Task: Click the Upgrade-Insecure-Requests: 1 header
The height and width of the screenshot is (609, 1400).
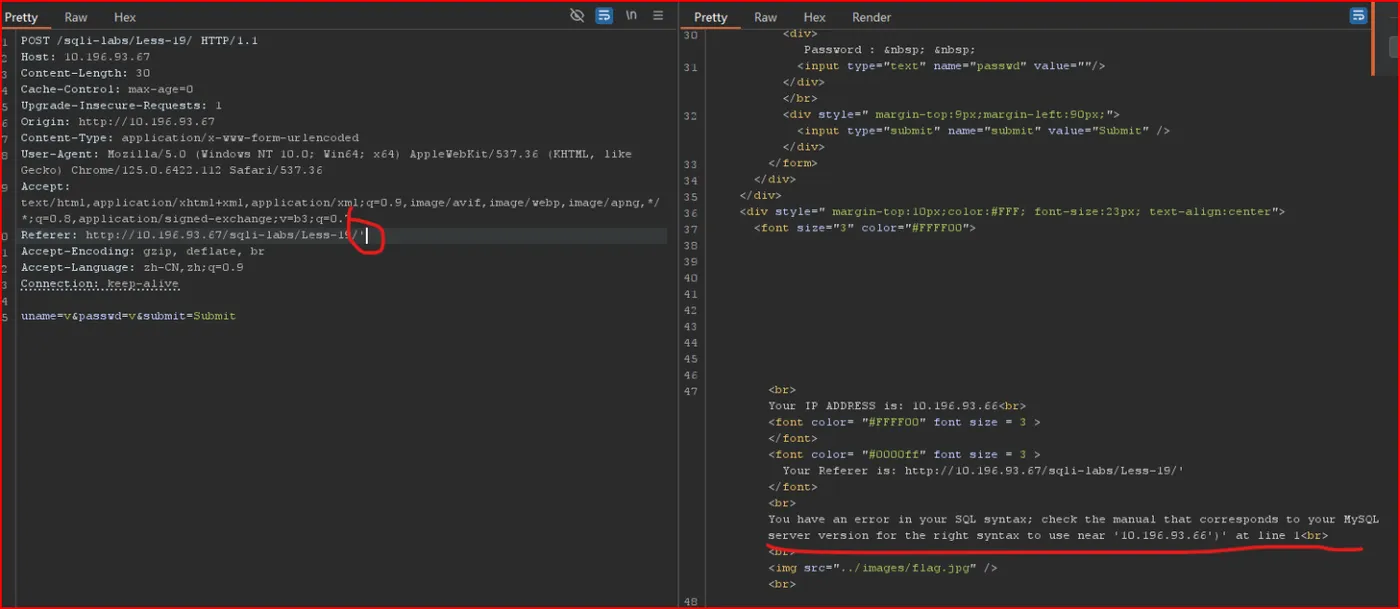Action: pyautogui.click(x=121, y=105)
